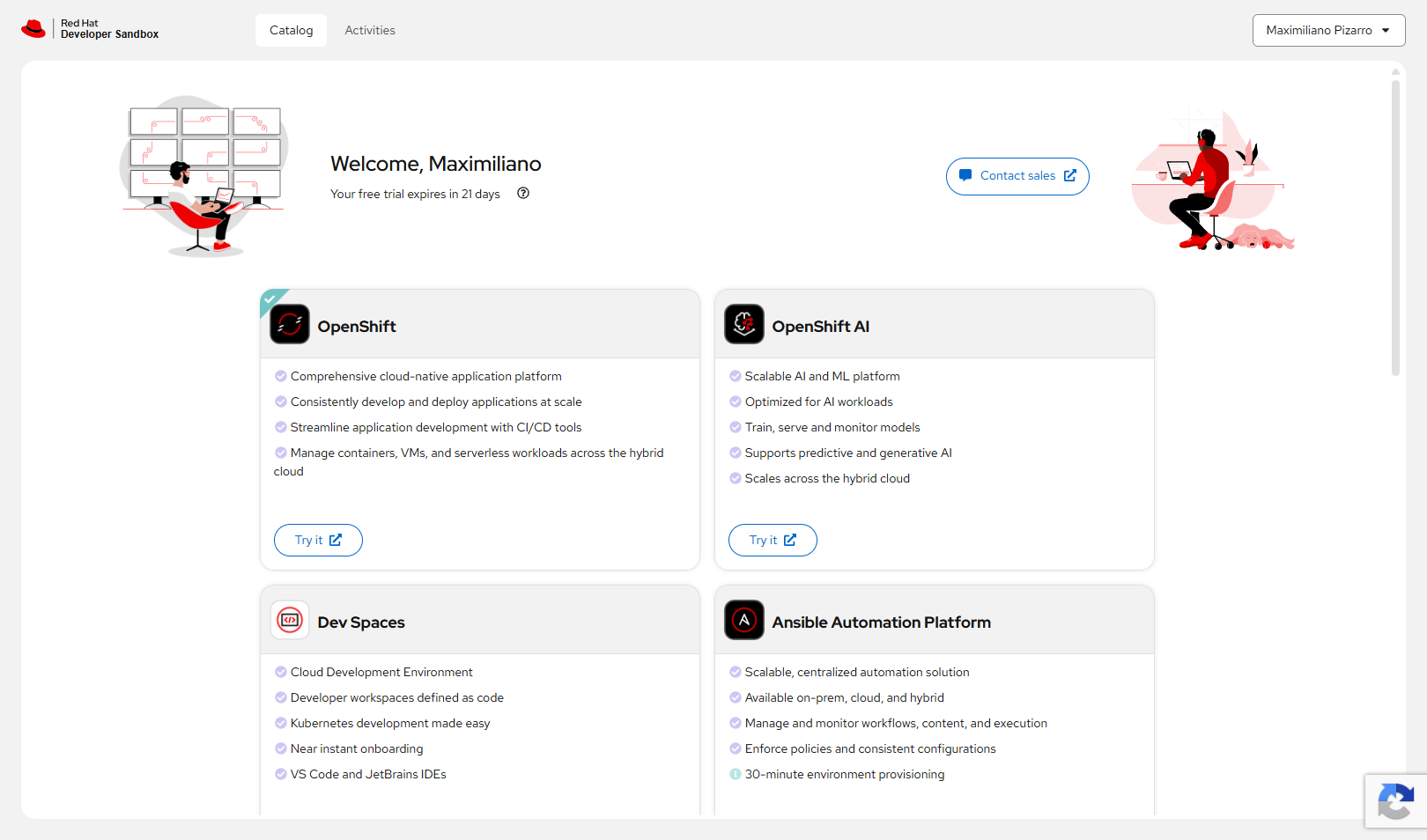
Task: Click the check icon beside Train, serve and monitor models
Action: coord(736,427)
